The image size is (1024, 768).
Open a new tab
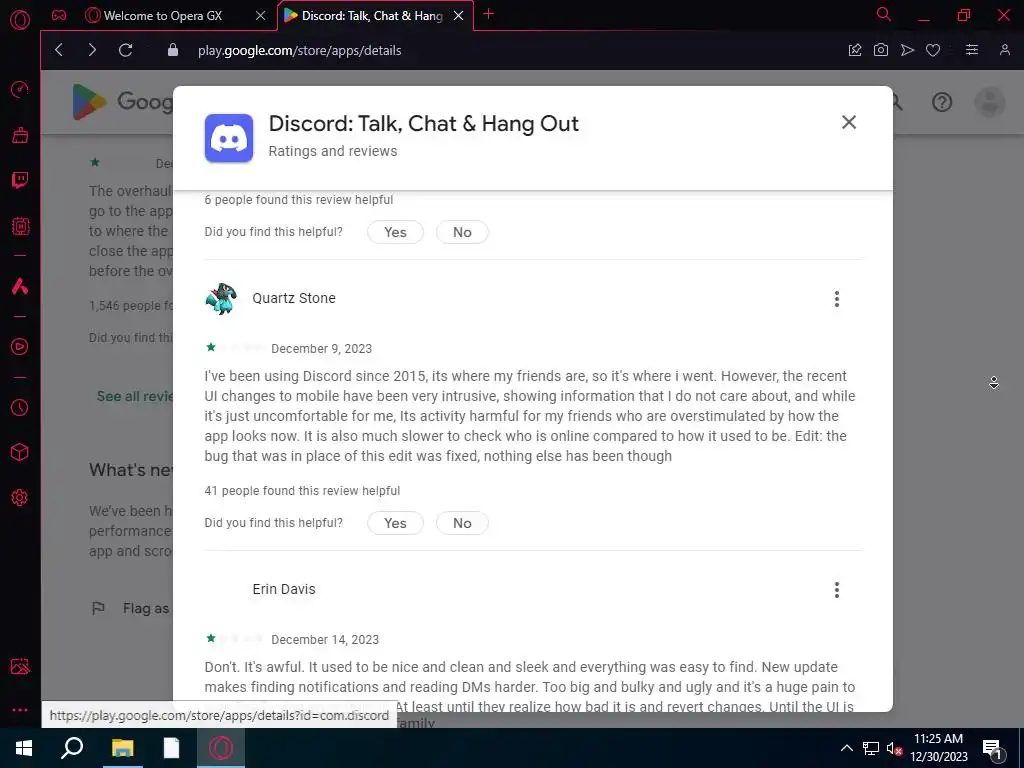pos(488,14)
